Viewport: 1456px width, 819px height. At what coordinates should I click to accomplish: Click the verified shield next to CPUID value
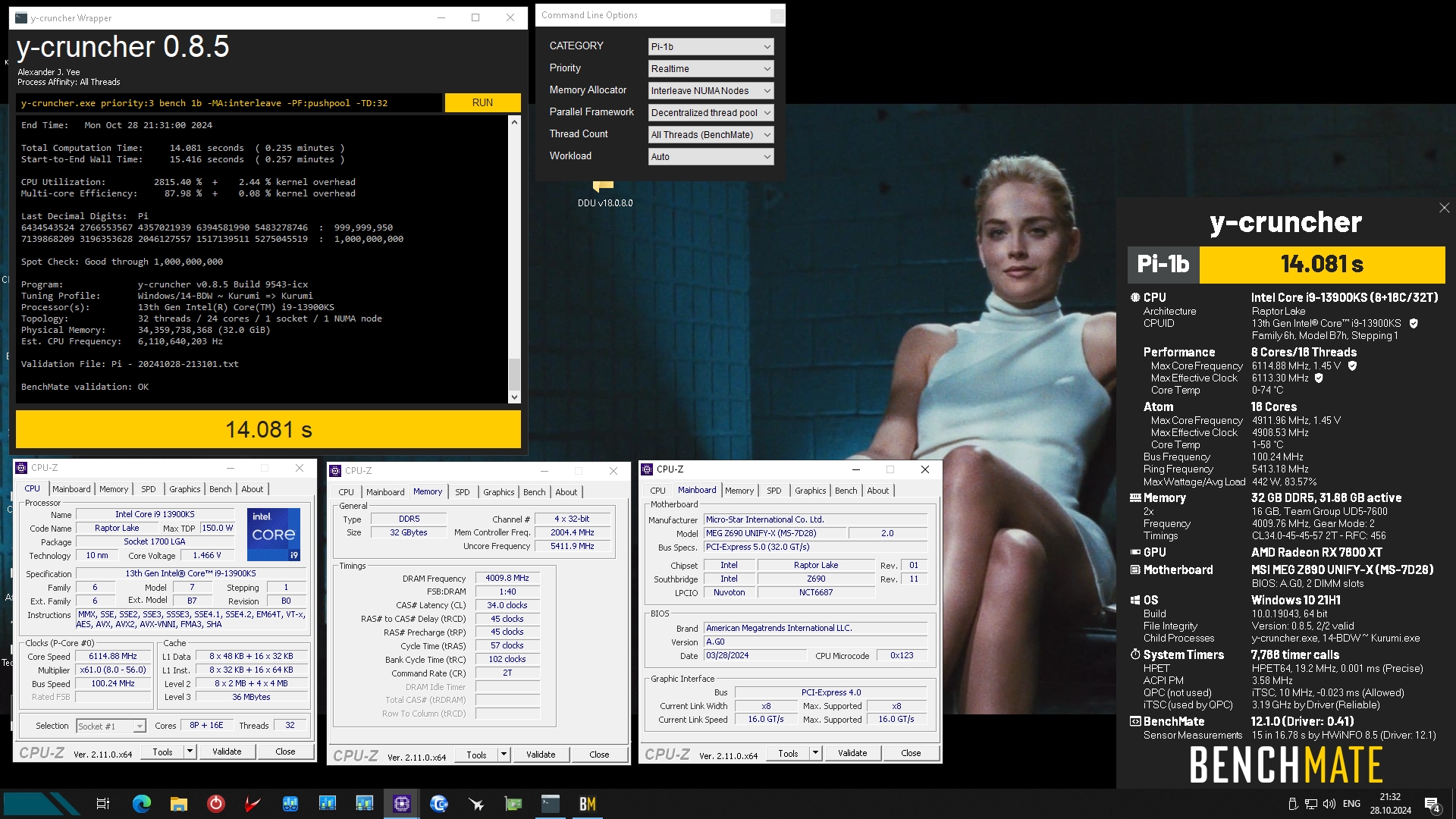point(1414,323)
